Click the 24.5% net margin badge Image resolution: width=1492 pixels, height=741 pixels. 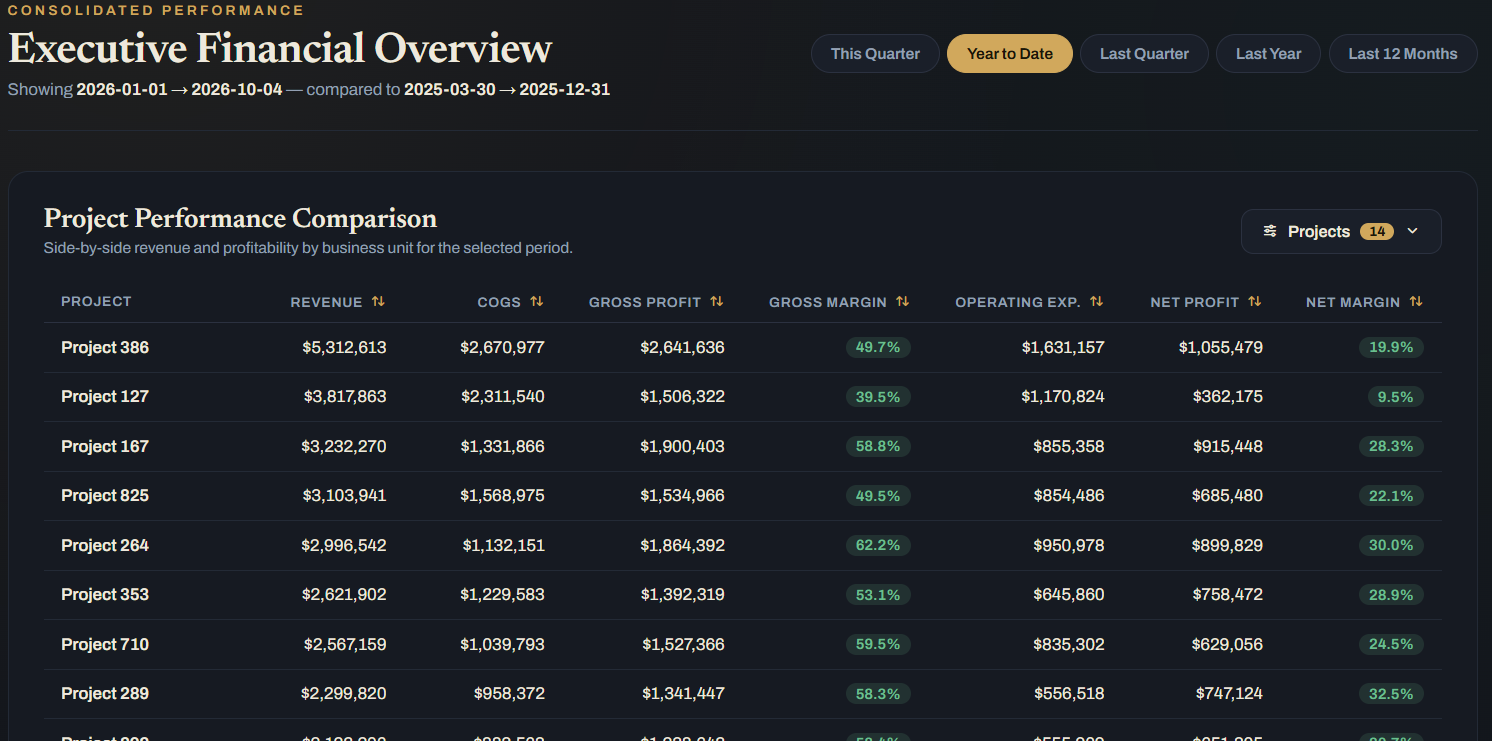point(1391,645)
